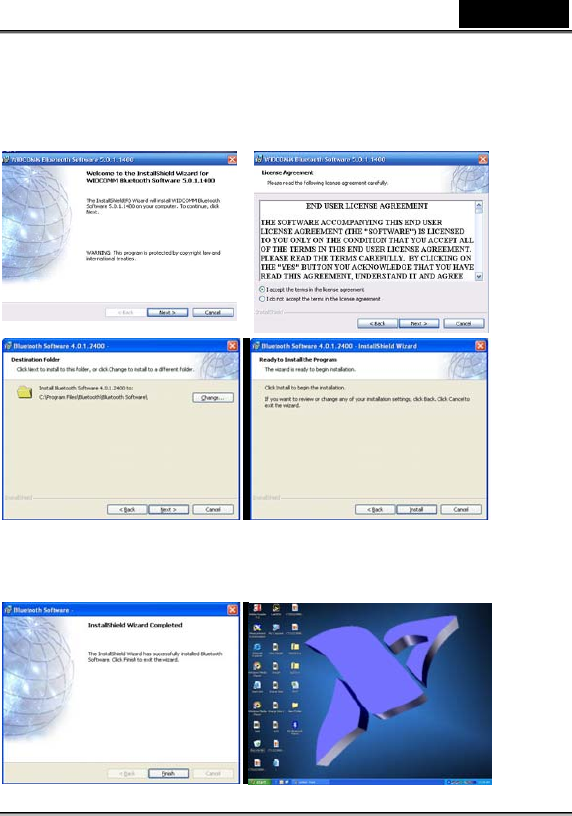Click scroll-up arrow of license text box
The image size is (572, 816).
[479, 205]
